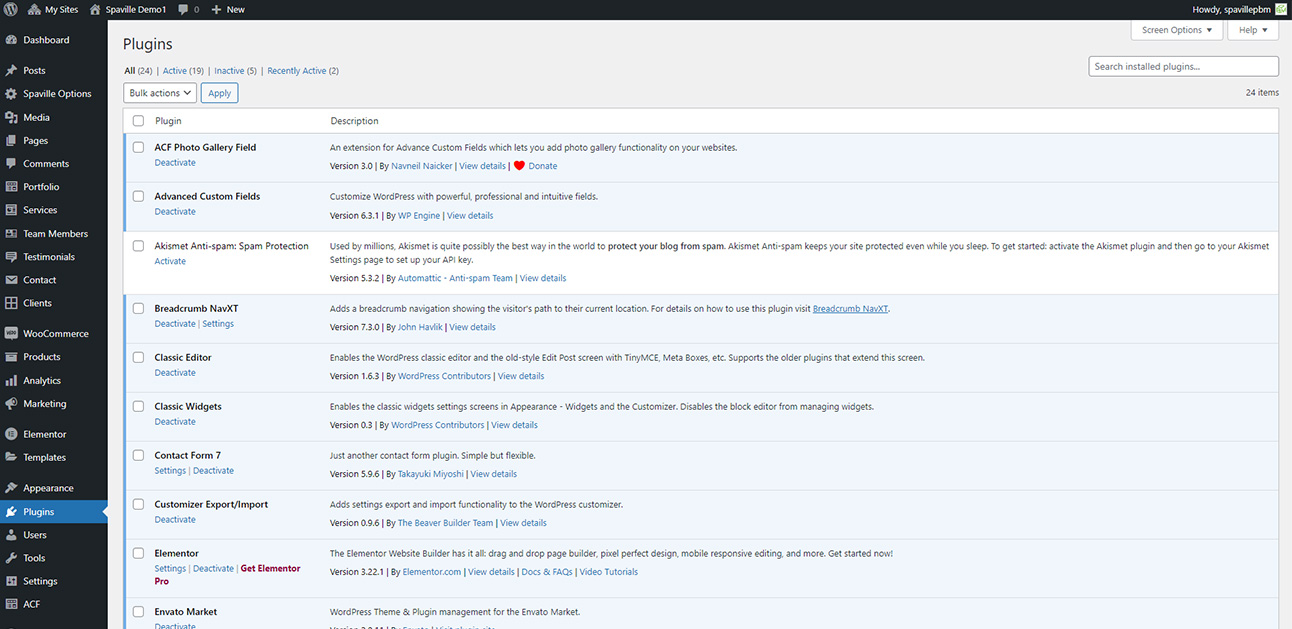Open the Elementor icon in sidebar

point(11,435)
